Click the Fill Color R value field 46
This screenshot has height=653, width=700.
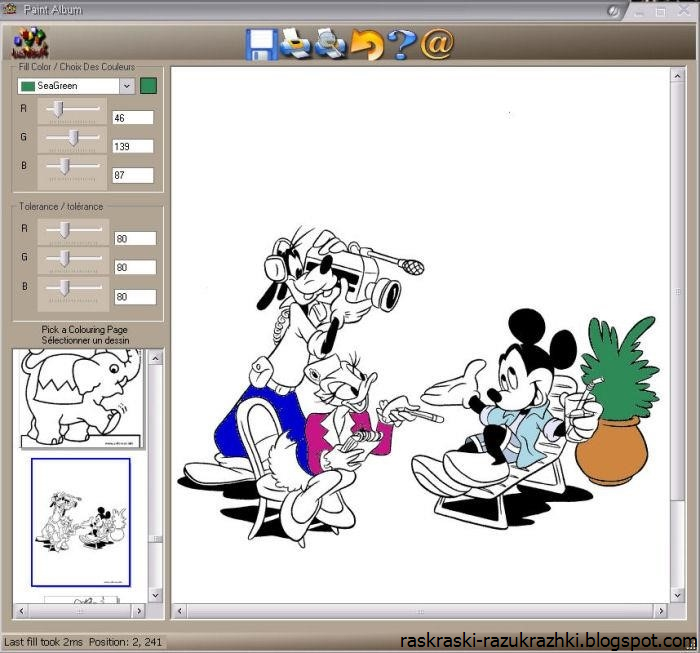[133, 118]
